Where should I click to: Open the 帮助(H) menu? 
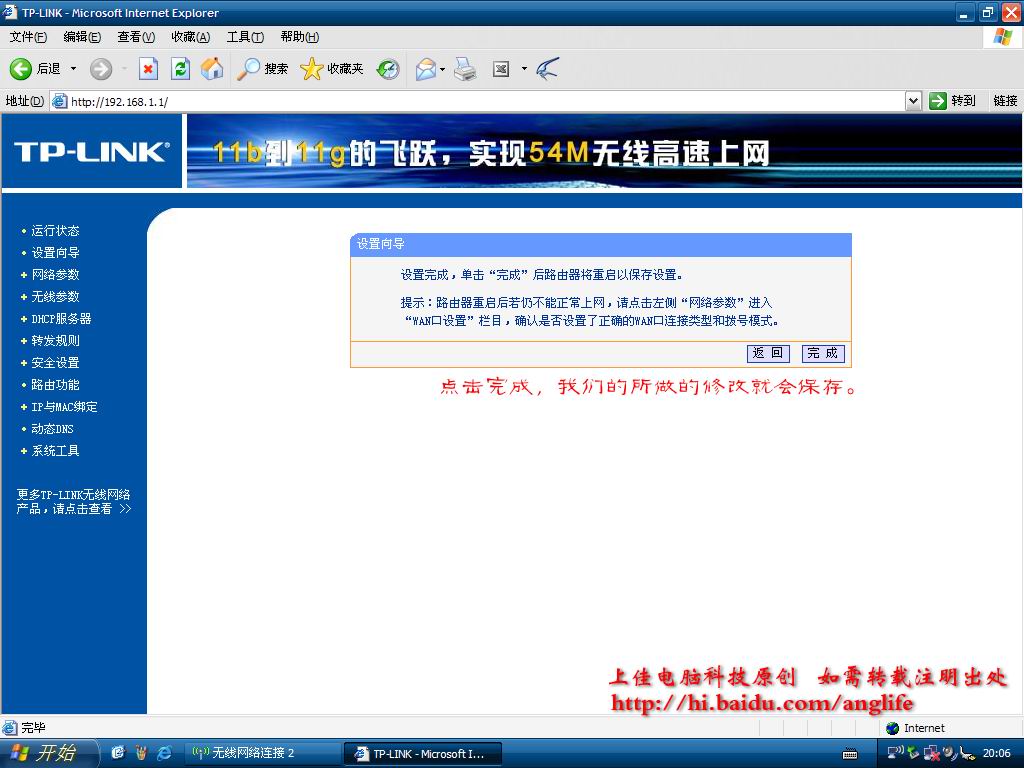click(300, 37)
